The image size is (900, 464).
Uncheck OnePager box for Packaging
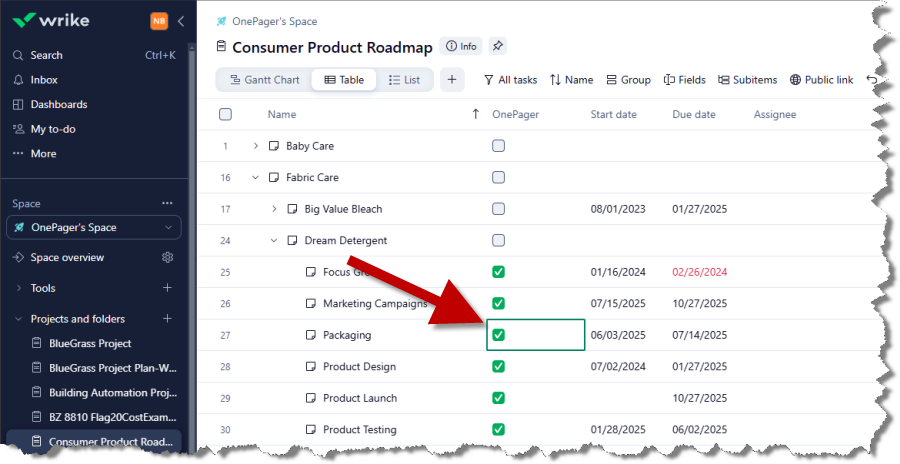pos(498,335)
